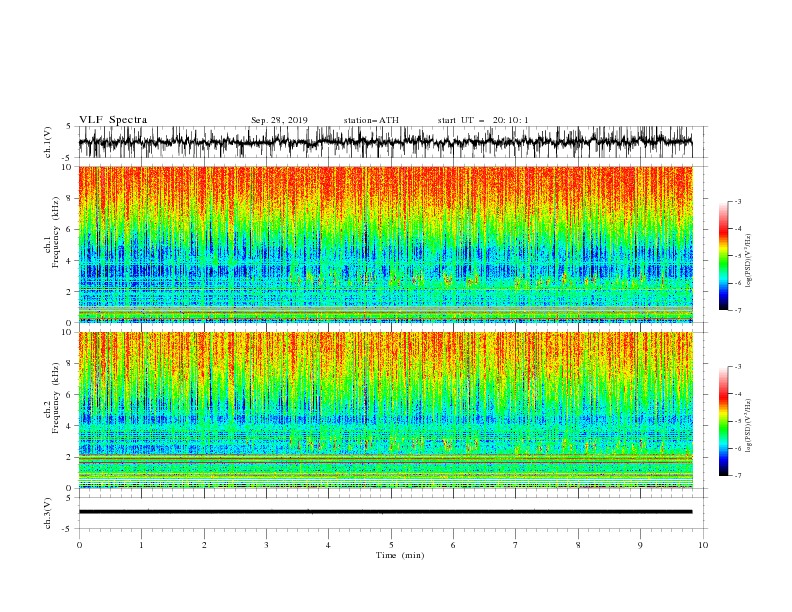
Task: Click the "VLF Spectra" plot title
Action: pyautogui.click(x=113, y=120)
